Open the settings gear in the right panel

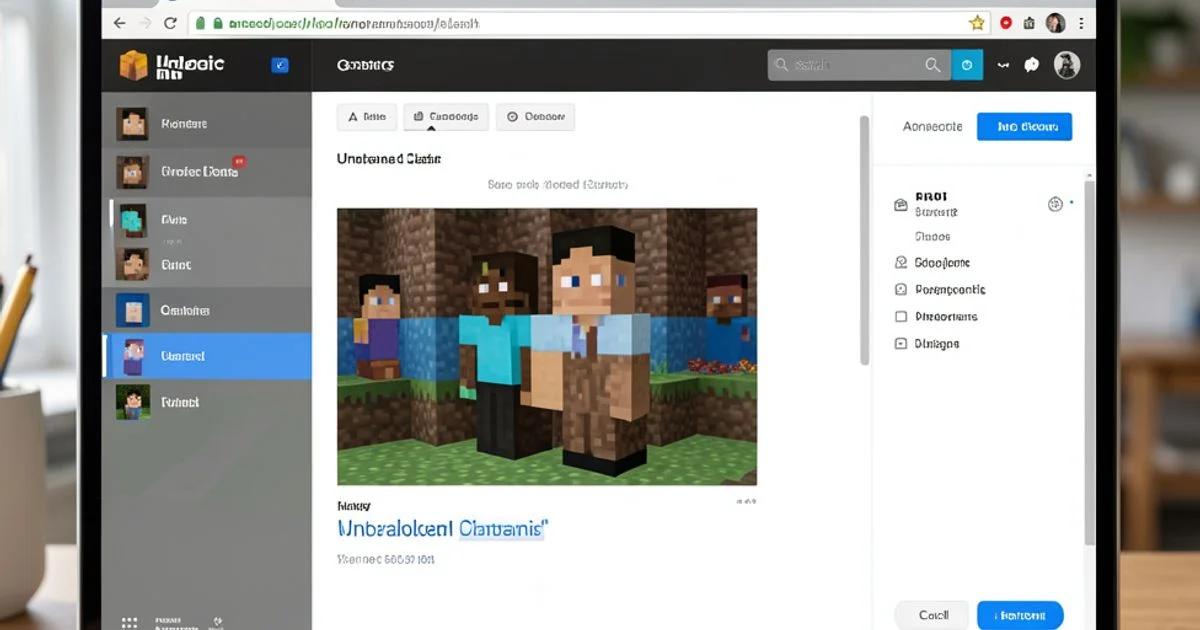(1054, 204)
